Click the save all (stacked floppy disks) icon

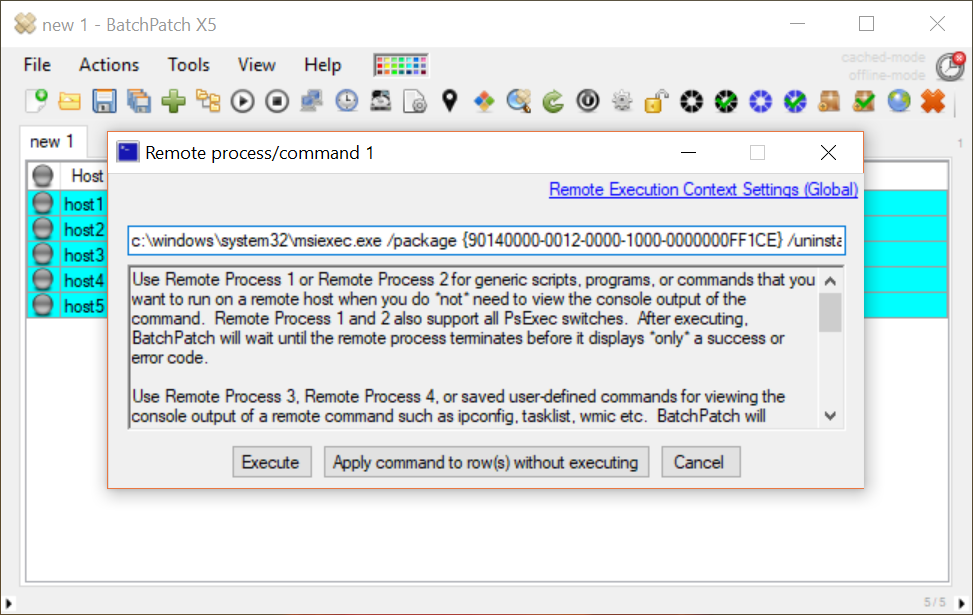[139, 101]
